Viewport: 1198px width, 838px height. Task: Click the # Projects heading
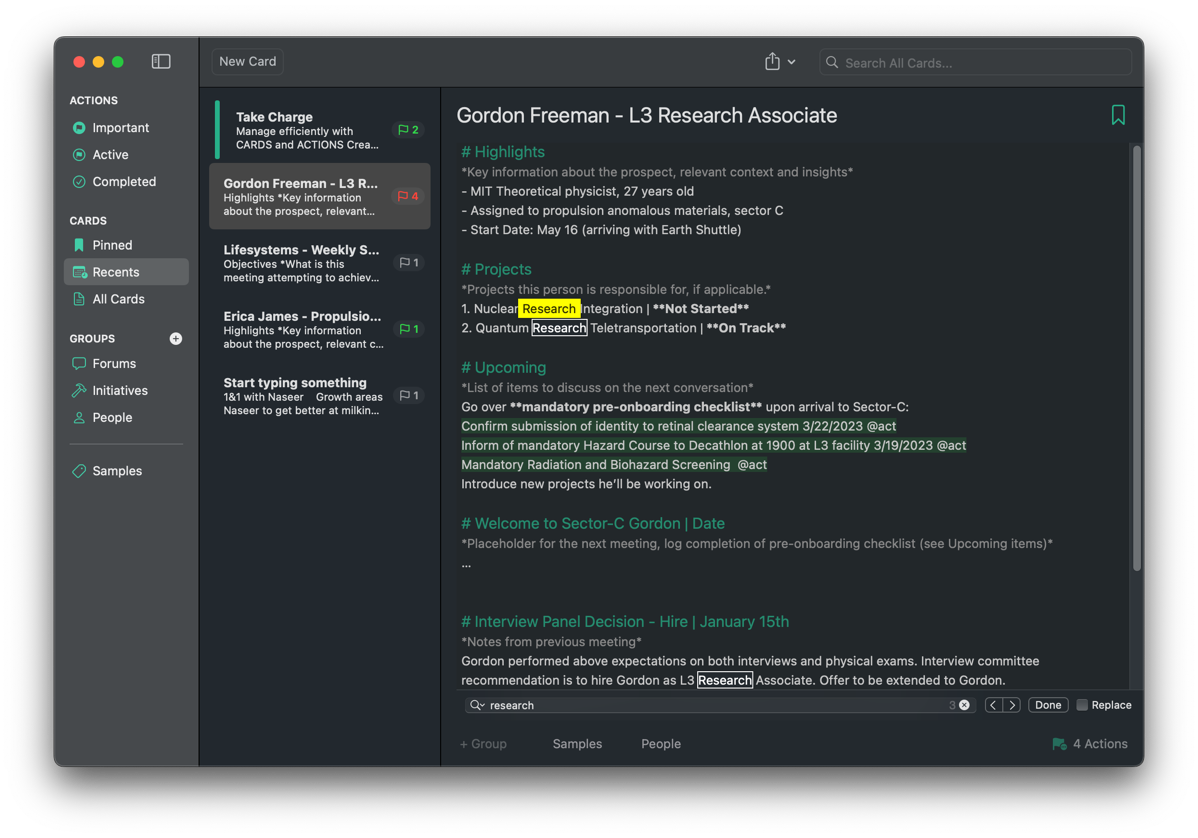tap(496, 269)
